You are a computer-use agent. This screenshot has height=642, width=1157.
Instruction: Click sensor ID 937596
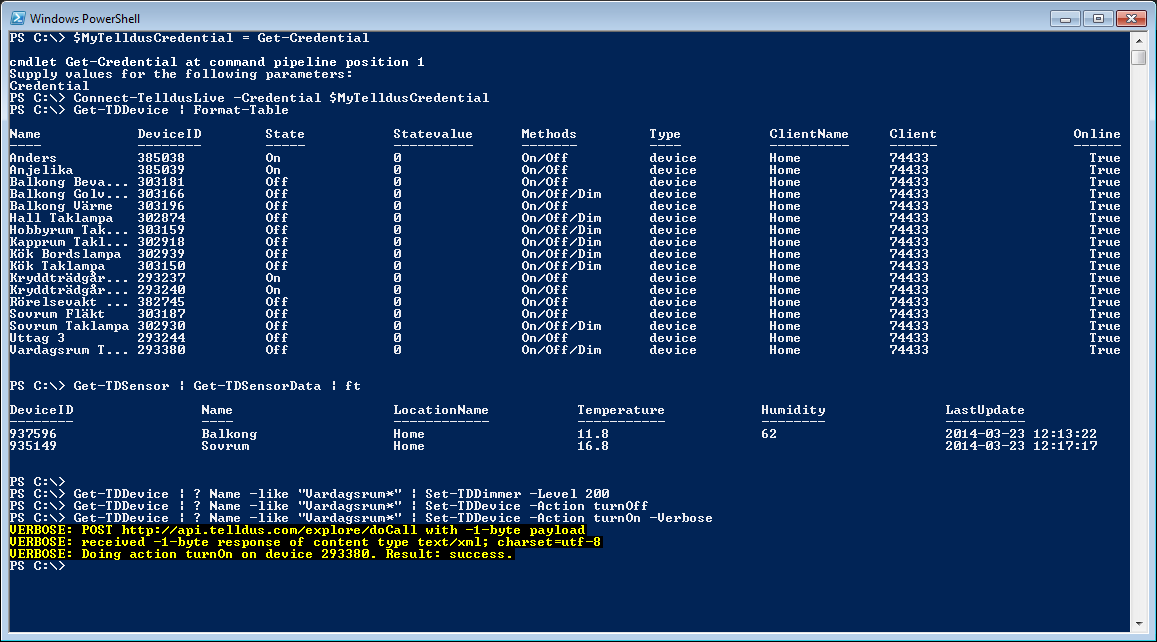32,434
